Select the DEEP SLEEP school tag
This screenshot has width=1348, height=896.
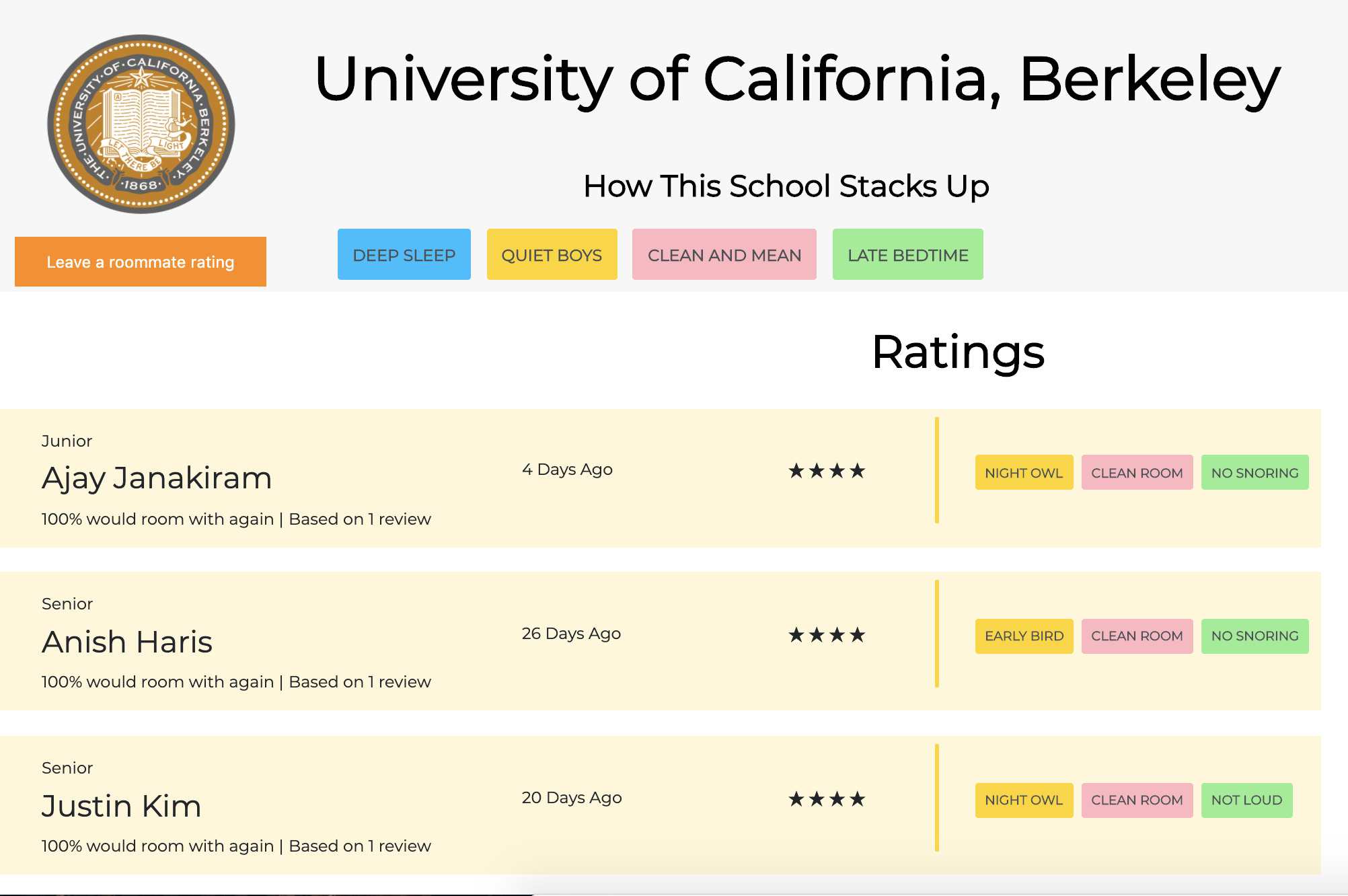pos(404,255)
